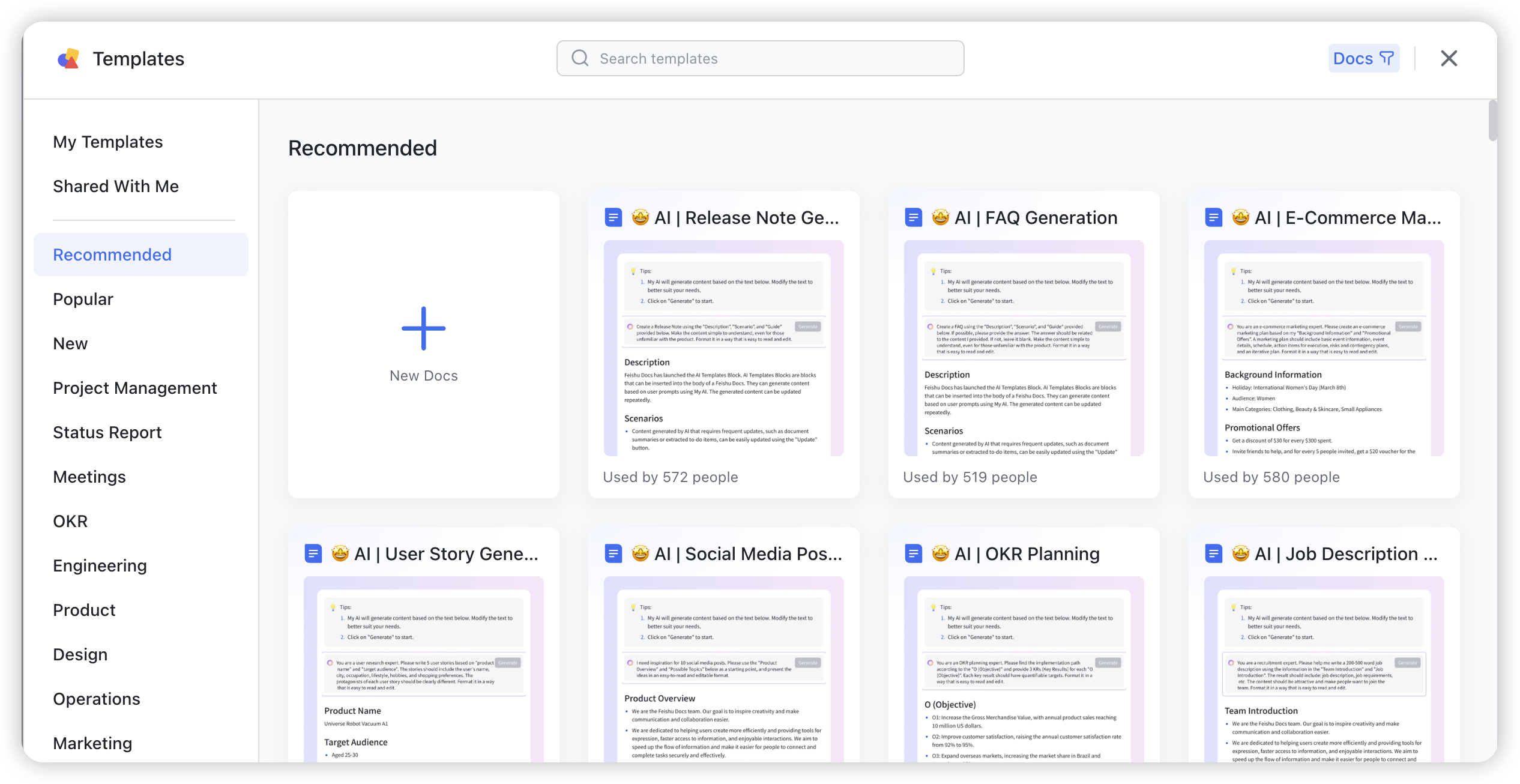
Task: Click the Search templates input field
Action: pyautogui.click(x=759, y=58)
